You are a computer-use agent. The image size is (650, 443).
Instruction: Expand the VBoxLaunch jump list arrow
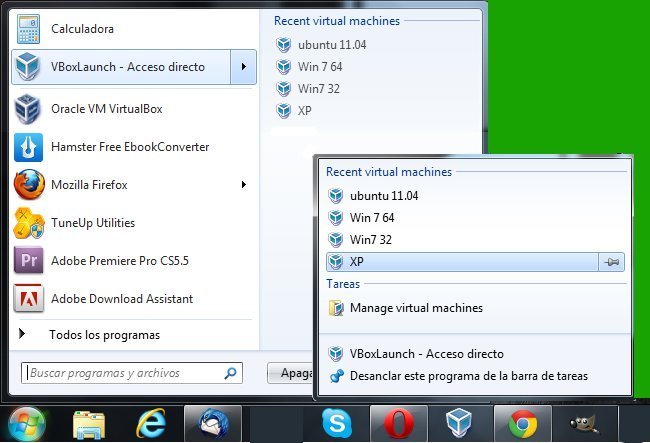pyautogui.click(x=244, y=67)
